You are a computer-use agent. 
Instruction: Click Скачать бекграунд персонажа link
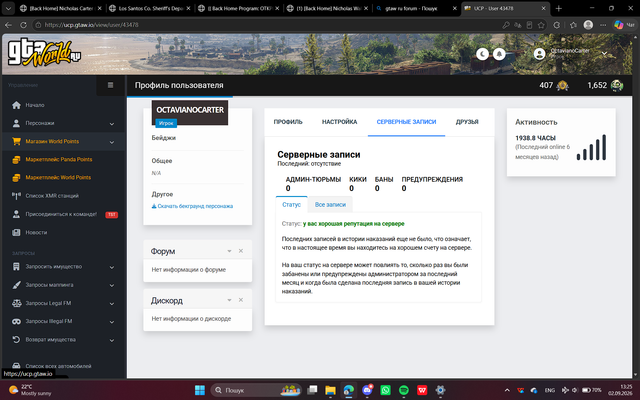tap(192, 206)
